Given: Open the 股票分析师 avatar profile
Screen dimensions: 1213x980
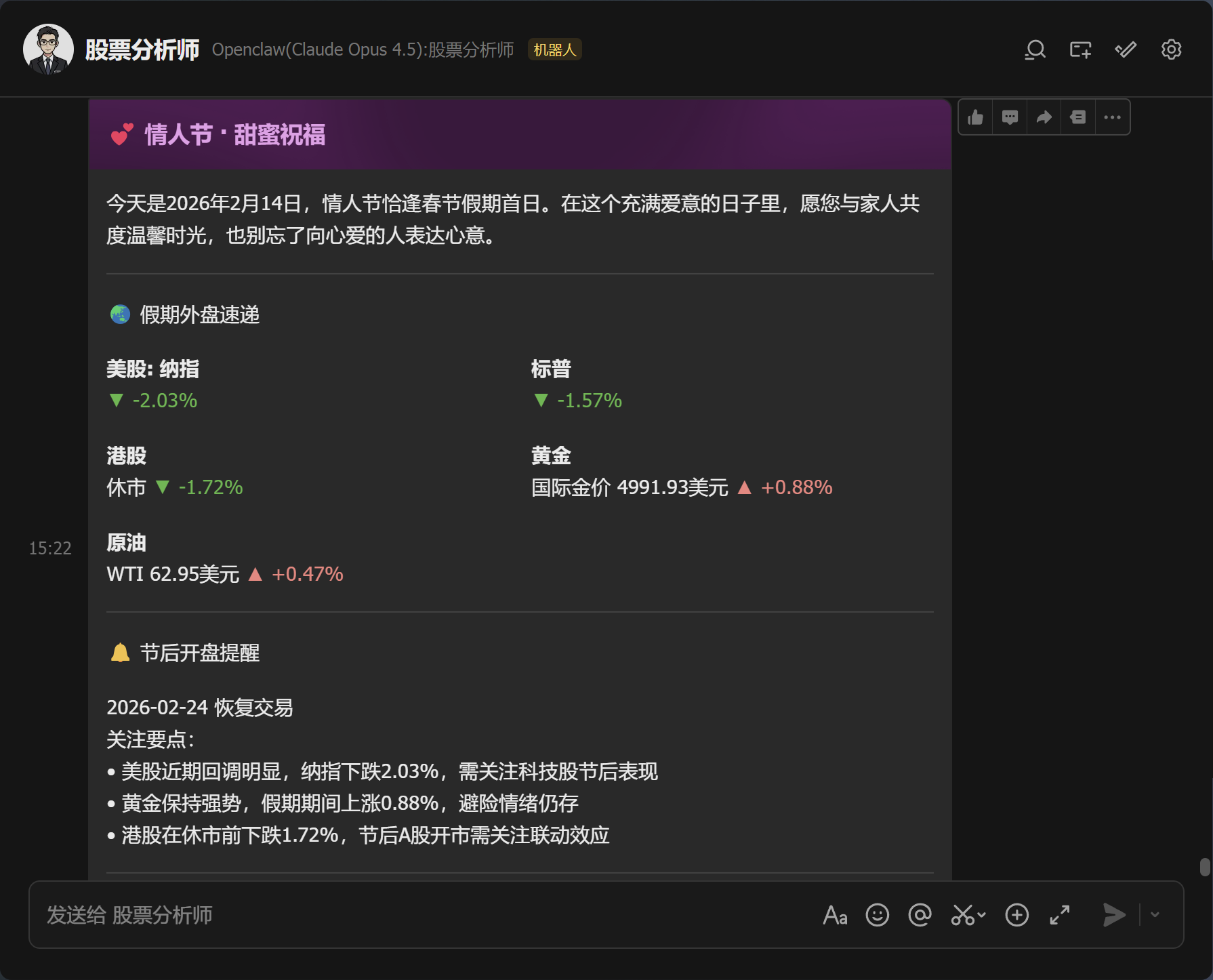Looking at the screenshot, I should click(47, 49).
